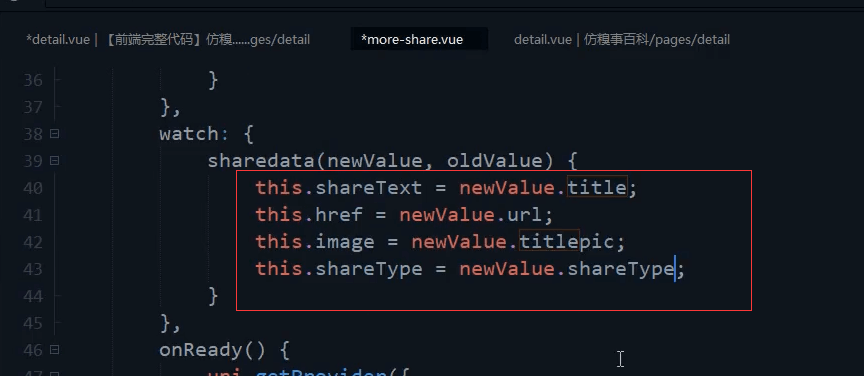Collapse the fold marker on line 38
864x376 pixels.
(x=54, y=134)
